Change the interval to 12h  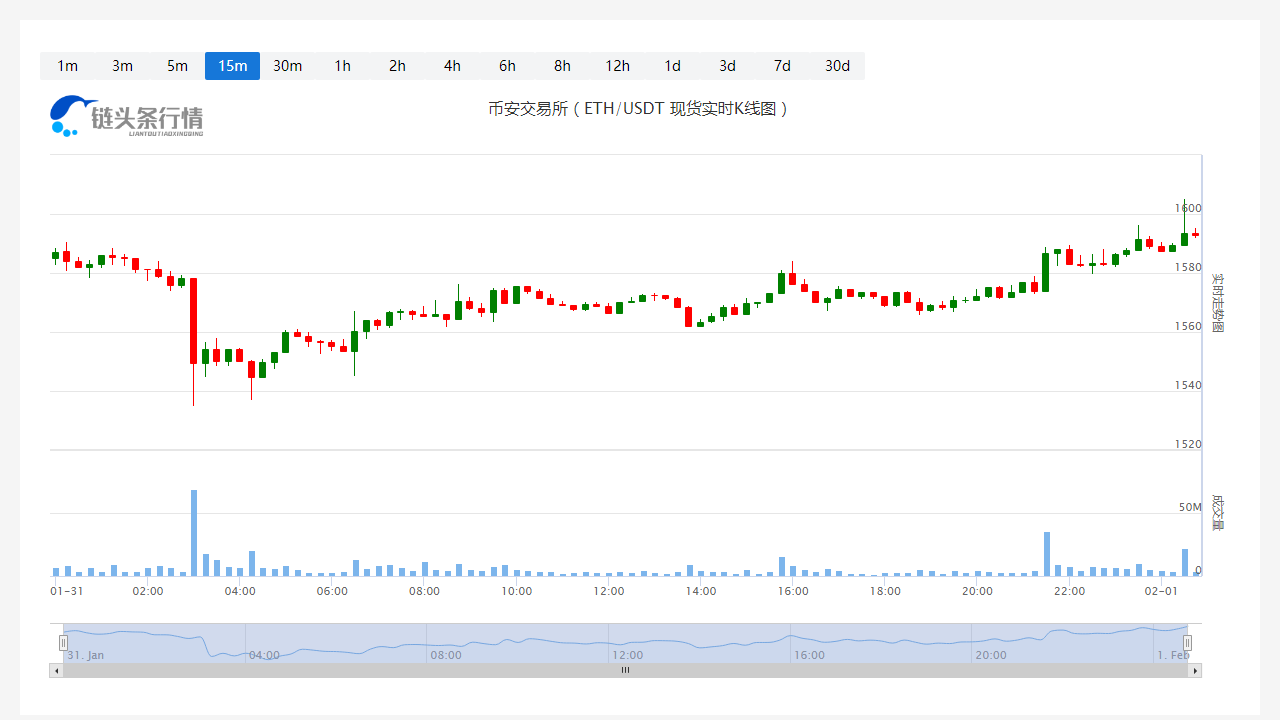pyautogui.click(x=617, y=66)
